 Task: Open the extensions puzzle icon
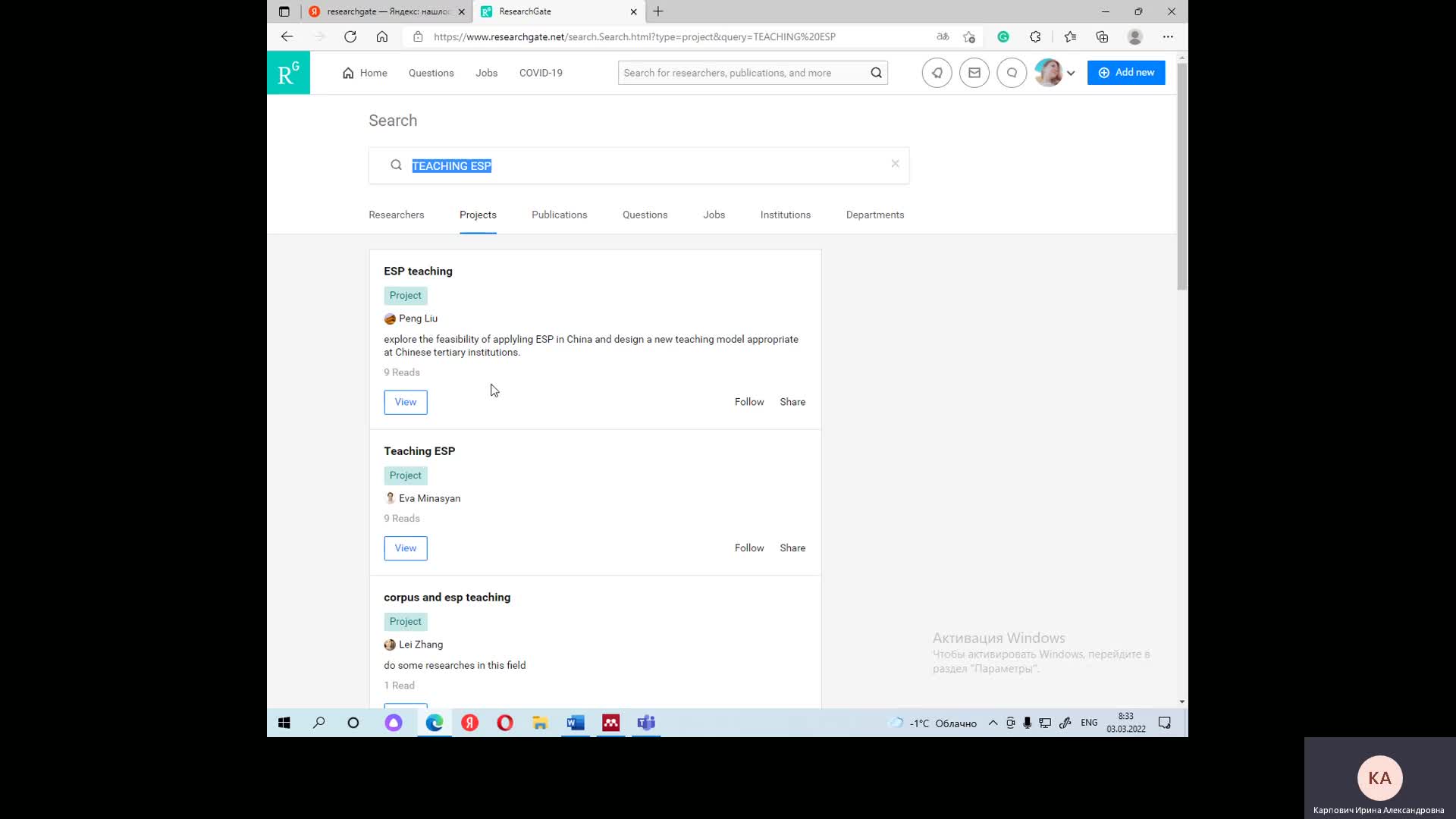click(x=1035, y=36)
